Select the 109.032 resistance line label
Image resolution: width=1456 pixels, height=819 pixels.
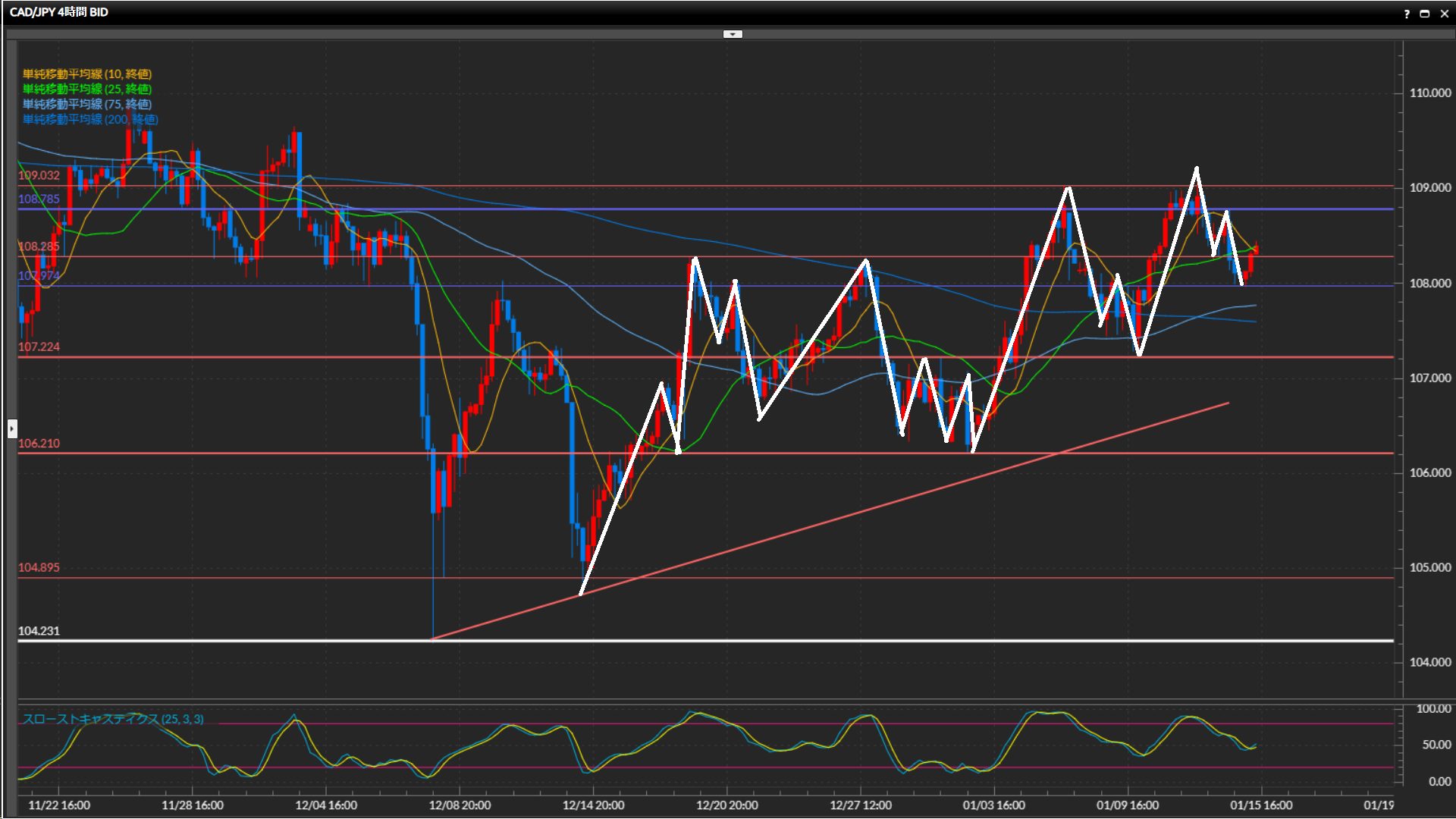coord(39,175)
